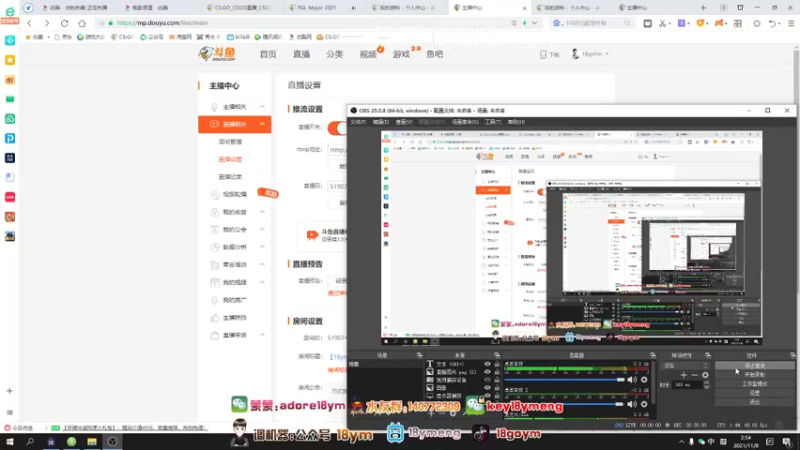The height and width of the screenshot is (450, 800).
Task: Pop out the OBS 混音器 dock icon
Action: click(653, 355)
